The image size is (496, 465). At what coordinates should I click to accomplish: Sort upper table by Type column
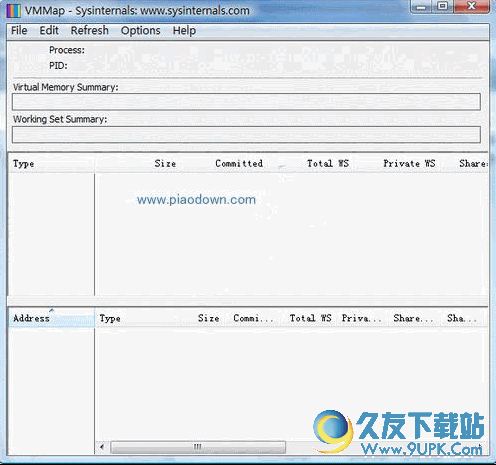[x=51, y=164]
